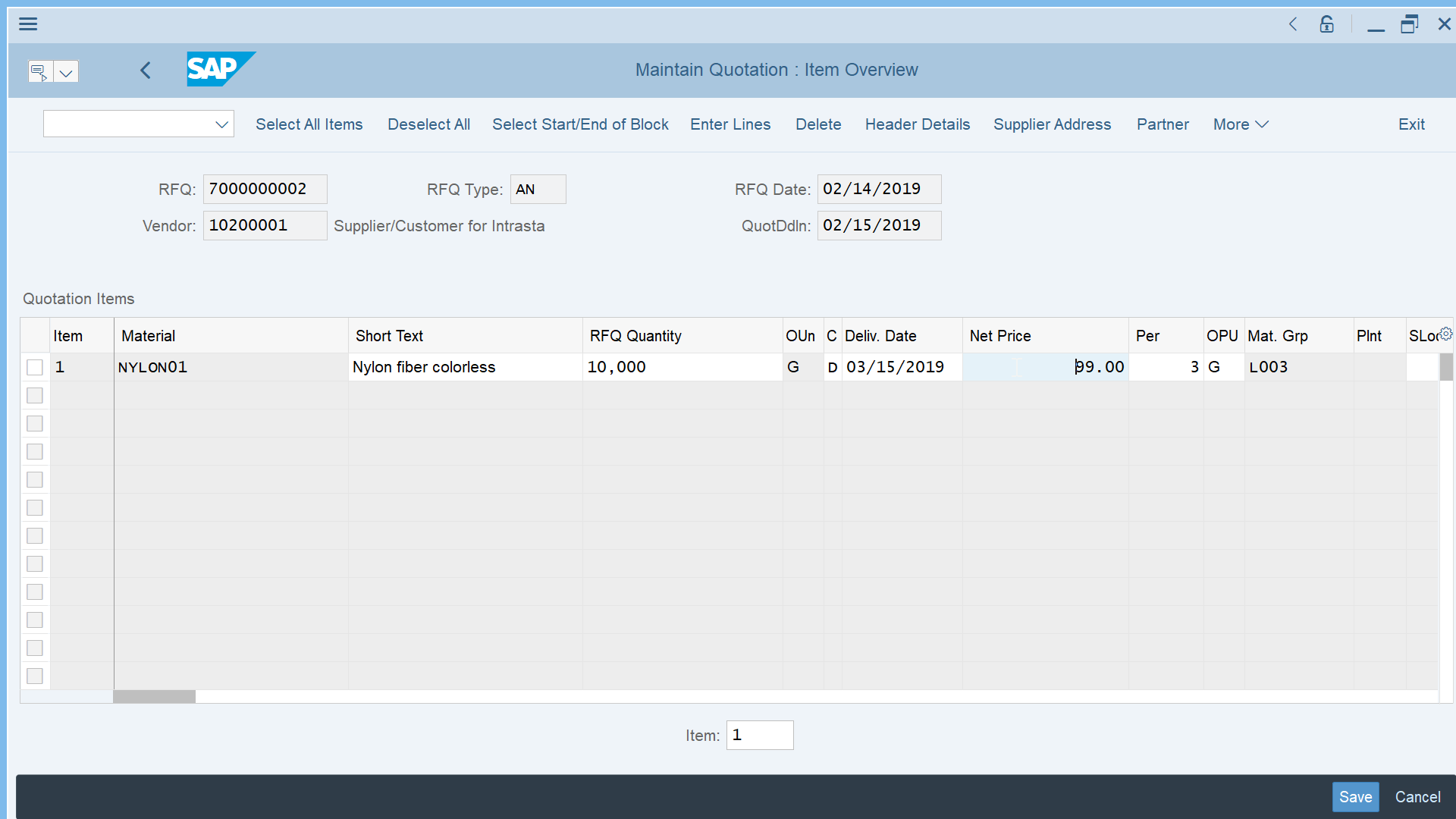Open the security session lock icon
1456x819 pixels.
(x=1326, y=24)
